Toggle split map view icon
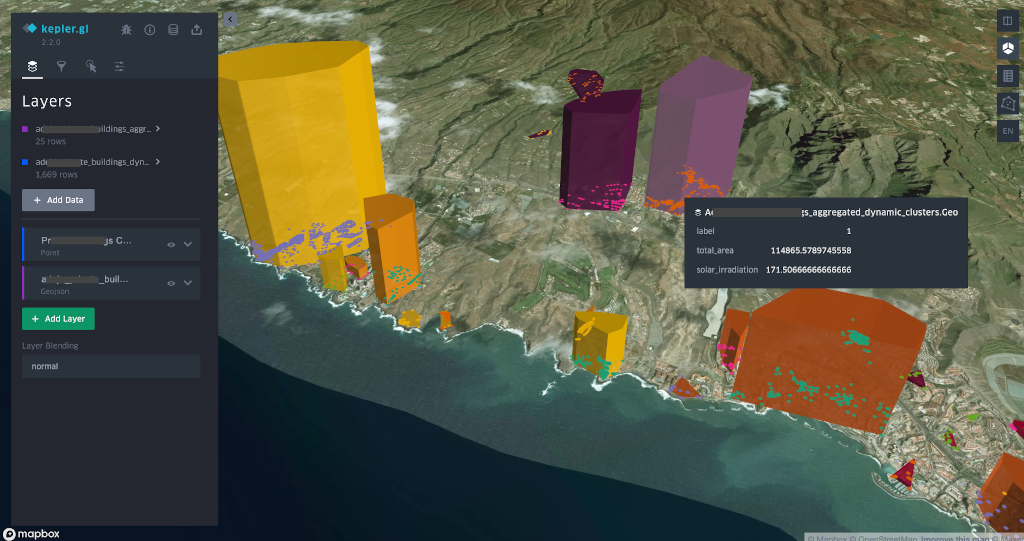This screenshot has height=541, width=1024. click(1008, 21)
